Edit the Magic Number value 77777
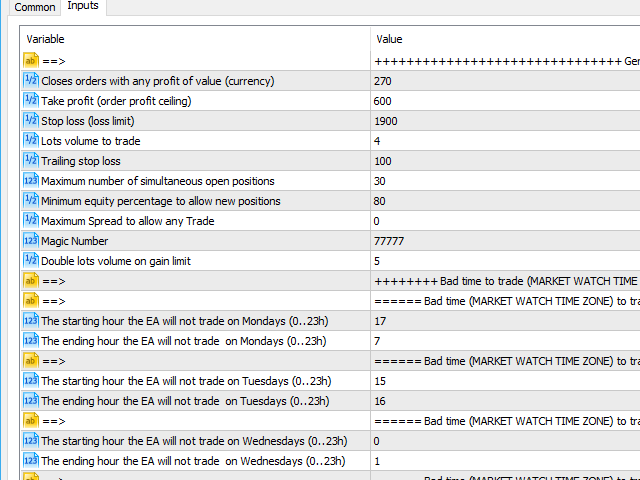Image resolution: width=640 pixels, height=480 pixels. pos(388,241)
